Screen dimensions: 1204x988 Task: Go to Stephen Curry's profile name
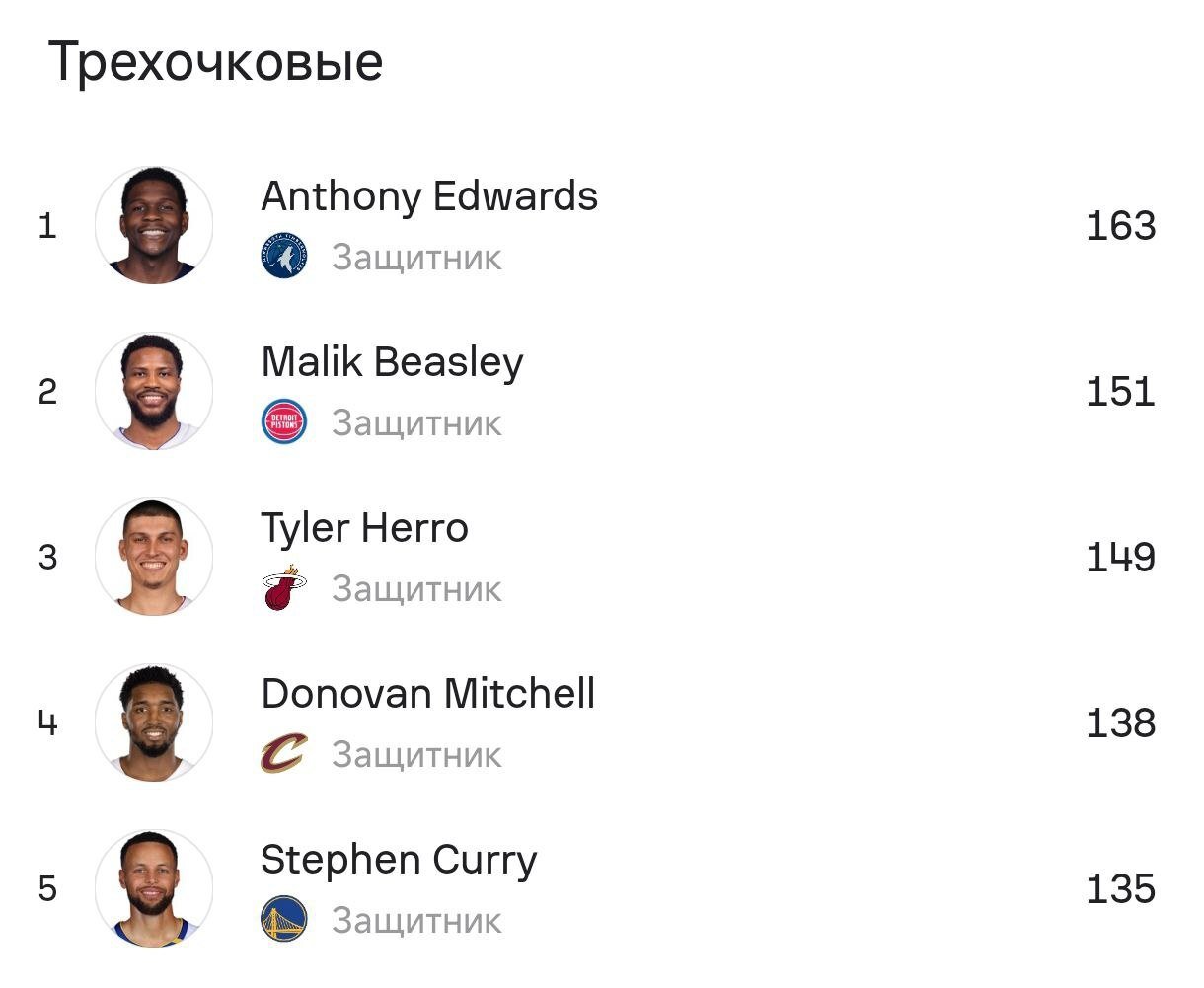(399, 860)
